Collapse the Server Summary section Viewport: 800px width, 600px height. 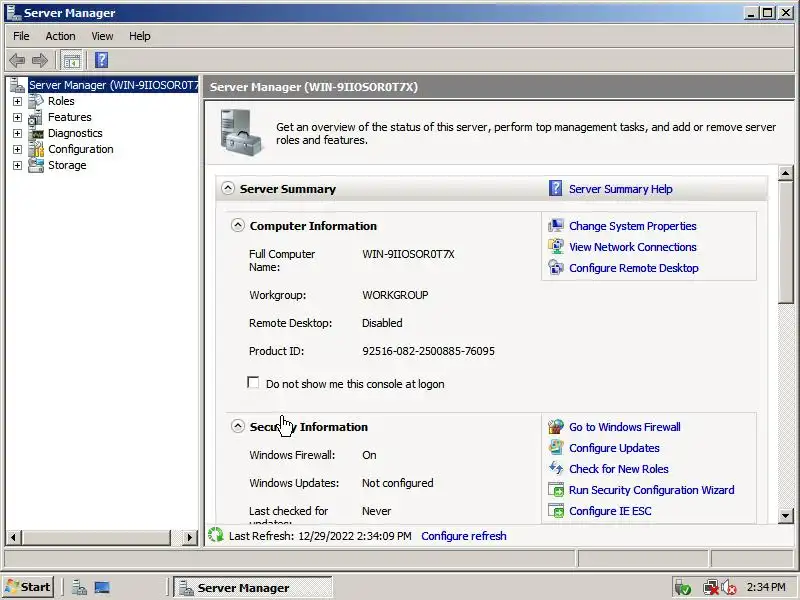(x=228, y=188)
